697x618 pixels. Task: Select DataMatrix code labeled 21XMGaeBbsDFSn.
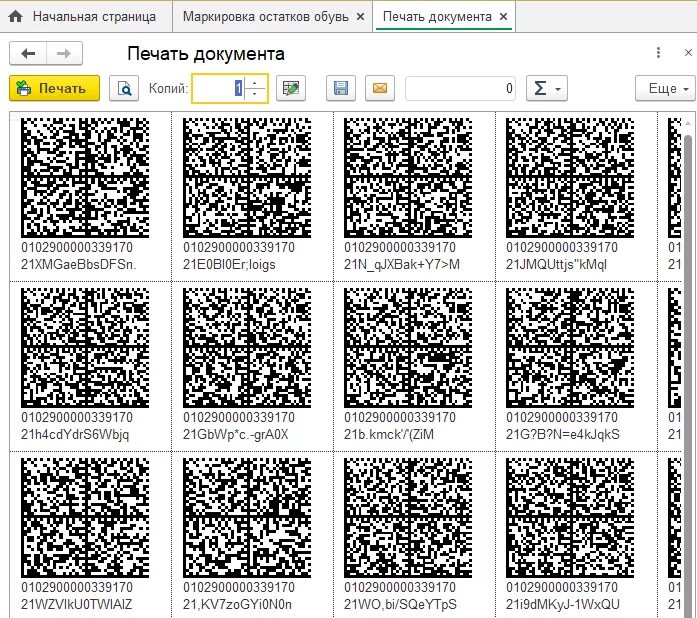click(x=85, y=177)
